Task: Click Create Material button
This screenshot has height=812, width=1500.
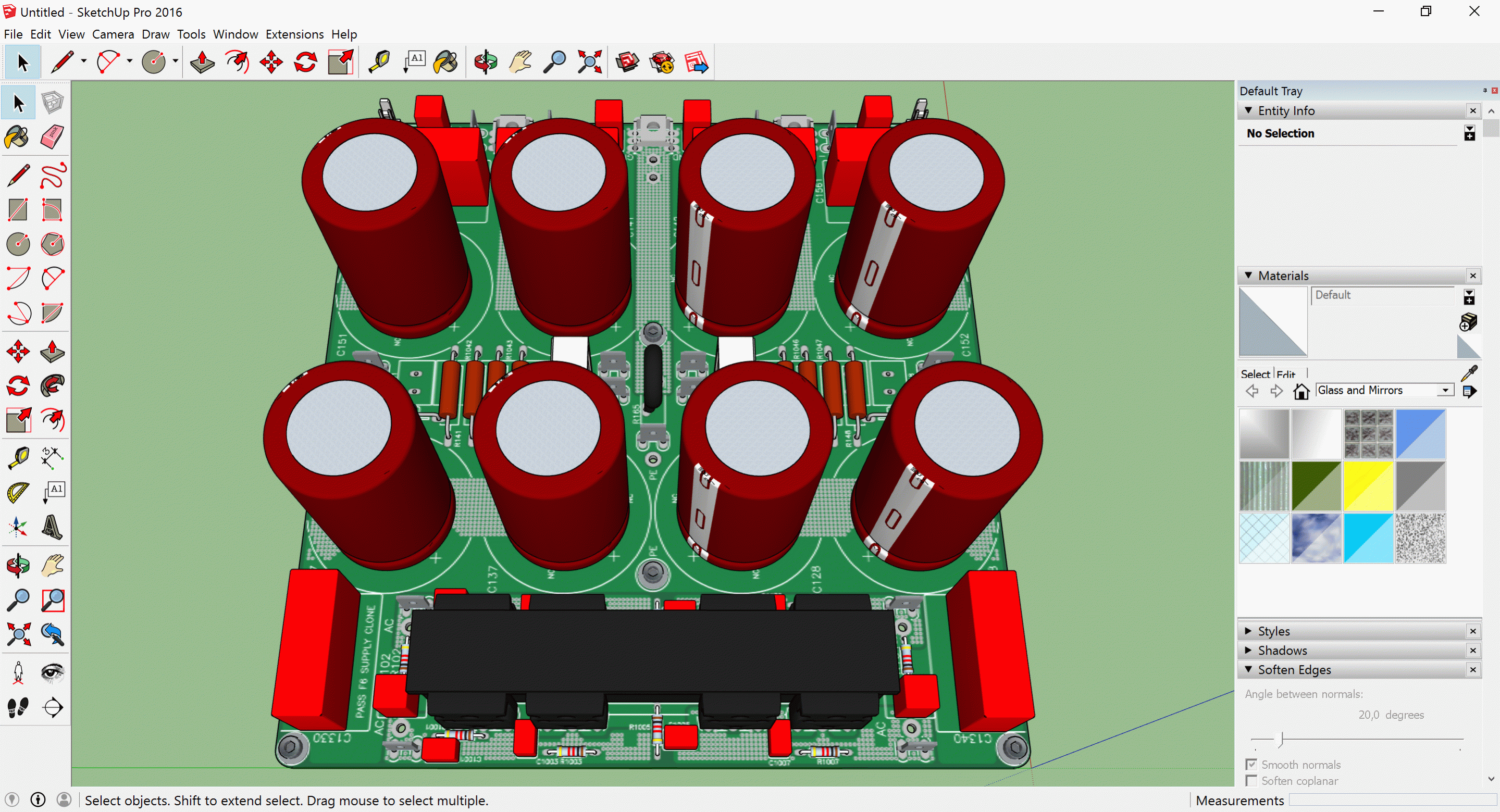Action: coord(1468,322)
